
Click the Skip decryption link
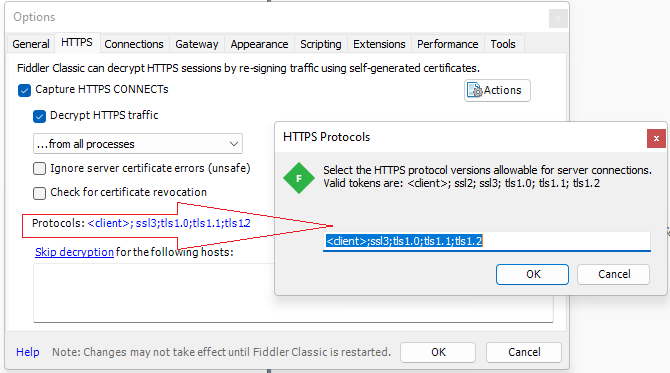(x=74, y=252)
